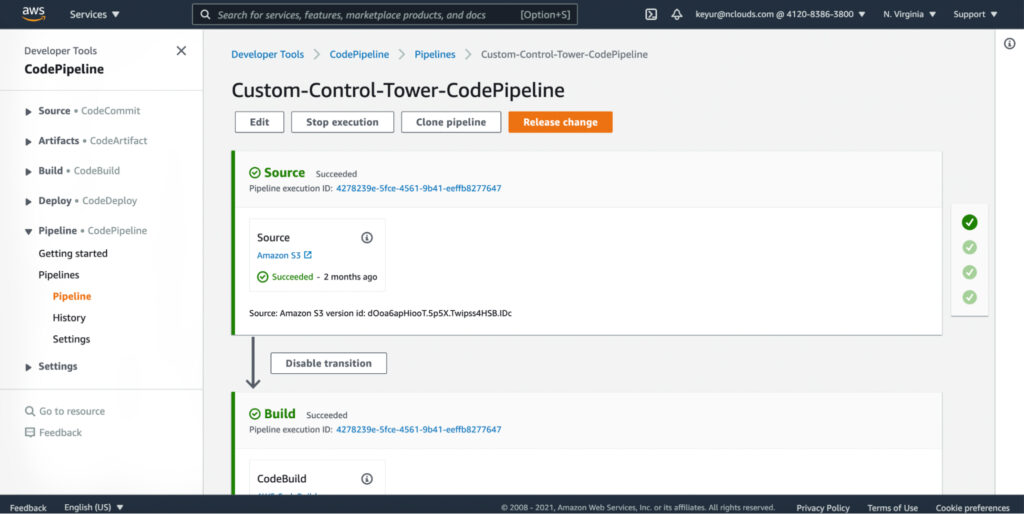
Task: Open the Amazon S3 provider link
Action: (279, 255)
